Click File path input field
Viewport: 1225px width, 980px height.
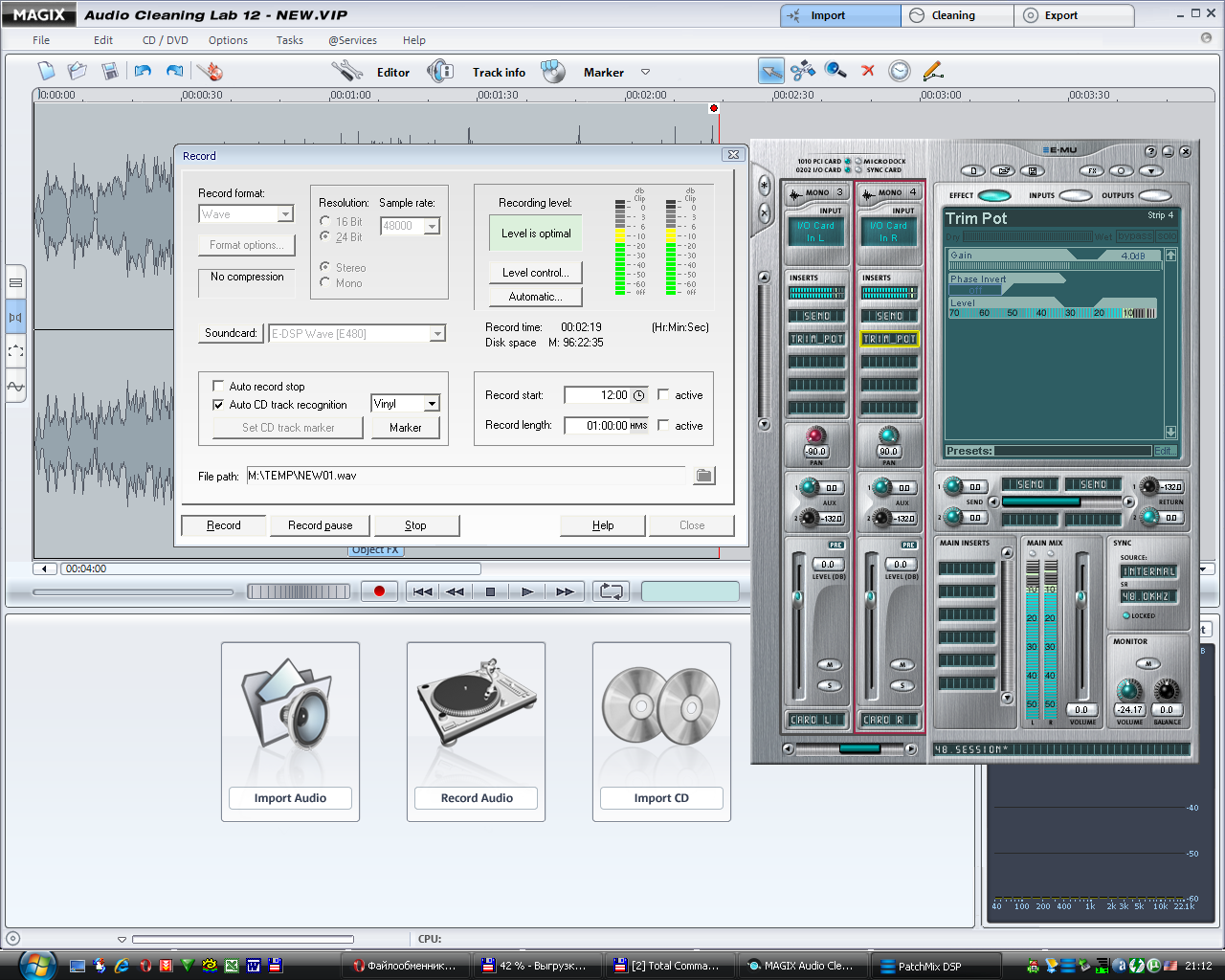pyautogui.click(x=466, y=476)
